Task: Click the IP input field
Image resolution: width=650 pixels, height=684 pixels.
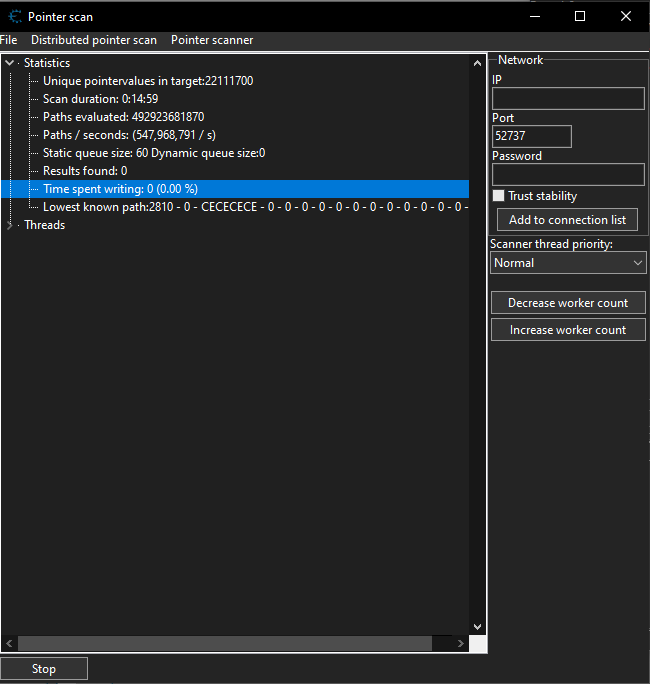Action: [x=568, y=98]
